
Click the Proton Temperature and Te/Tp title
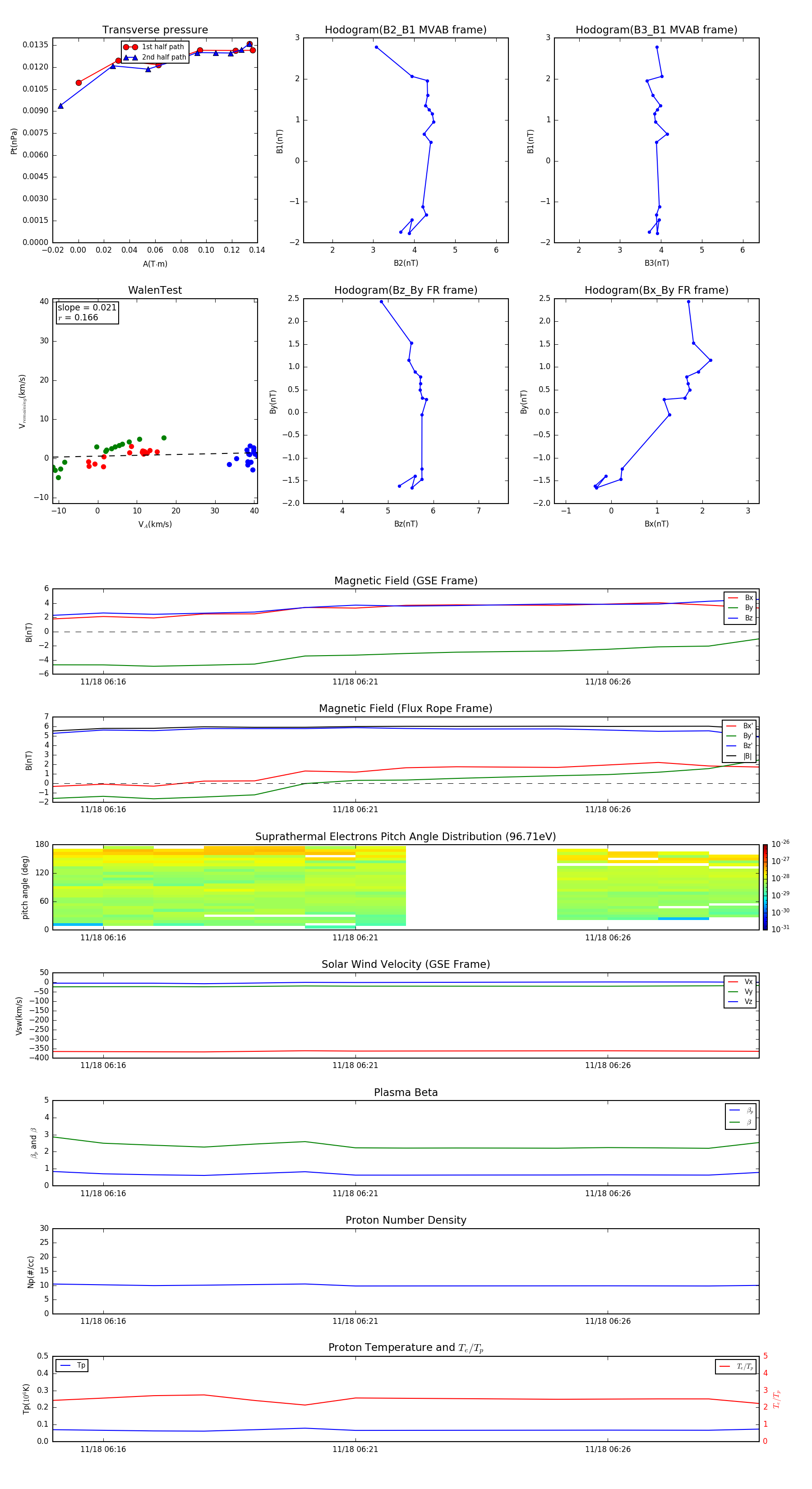pos(406,1348)
